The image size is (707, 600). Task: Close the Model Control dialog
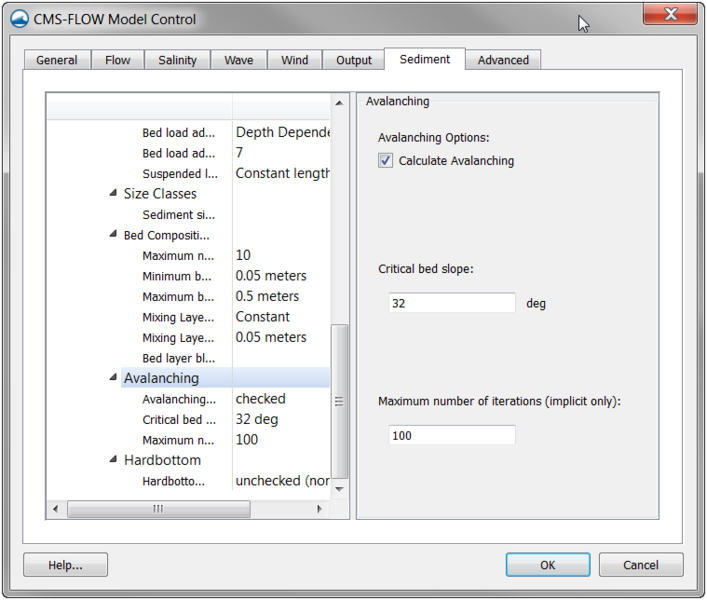point(670,14)
